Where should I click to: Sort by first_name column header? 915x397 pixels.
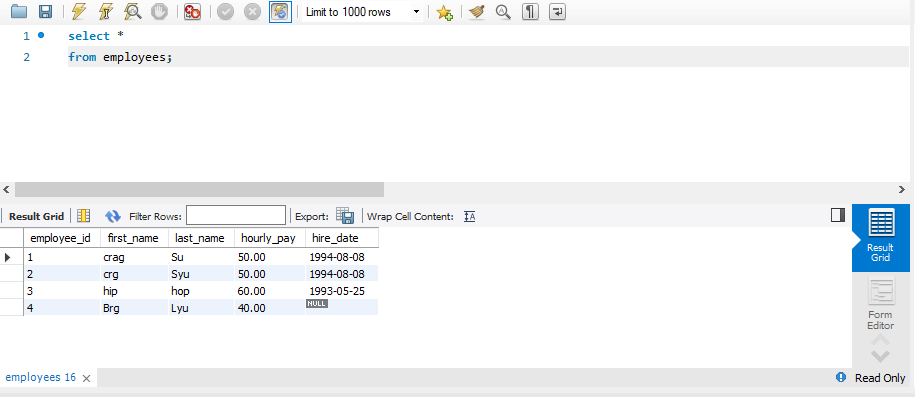click(134, 238)
